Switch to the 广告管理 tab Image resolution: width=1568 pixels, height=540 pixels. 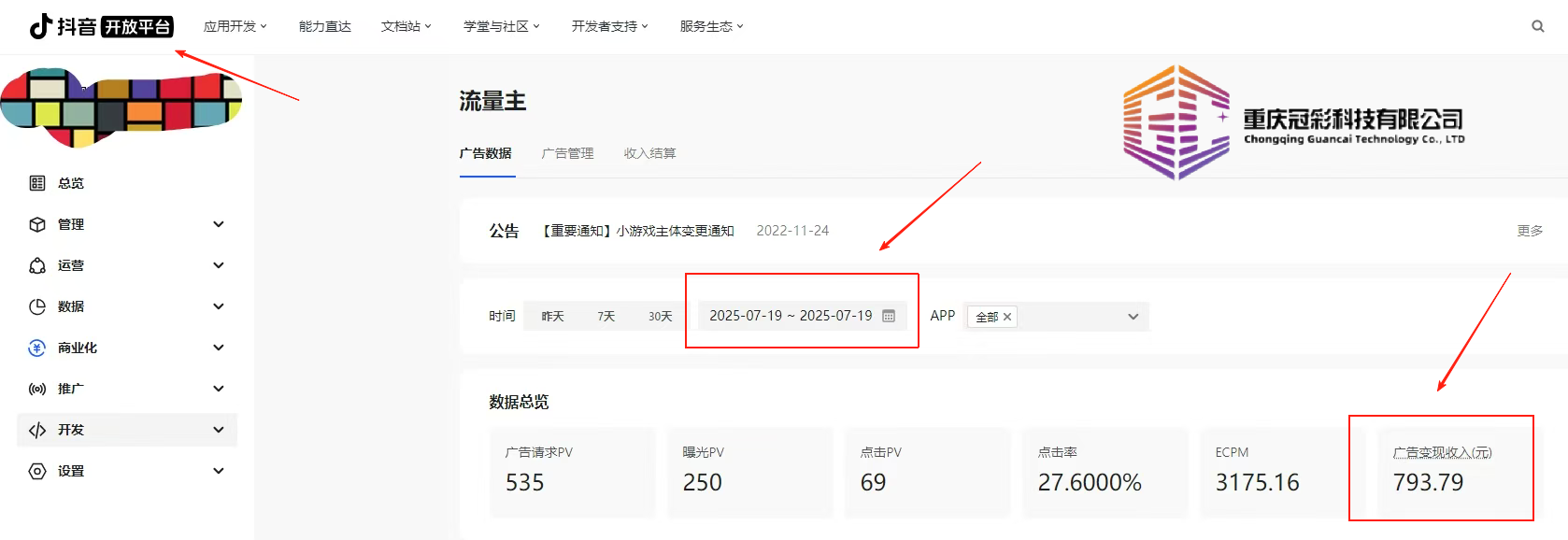[568, 153]
